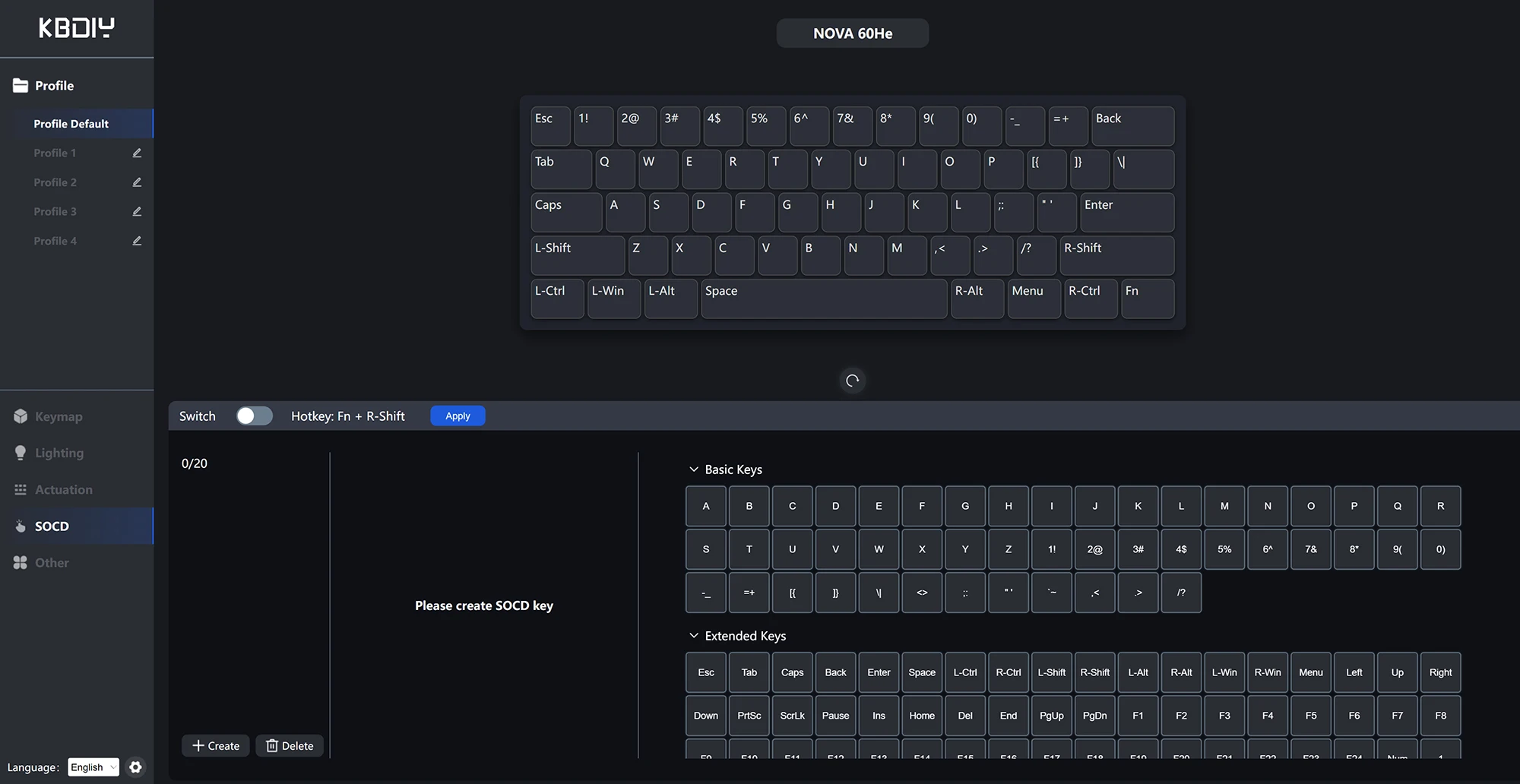
Task: Select F1 in Extended Keys
Action: (x=1138, y=716)
